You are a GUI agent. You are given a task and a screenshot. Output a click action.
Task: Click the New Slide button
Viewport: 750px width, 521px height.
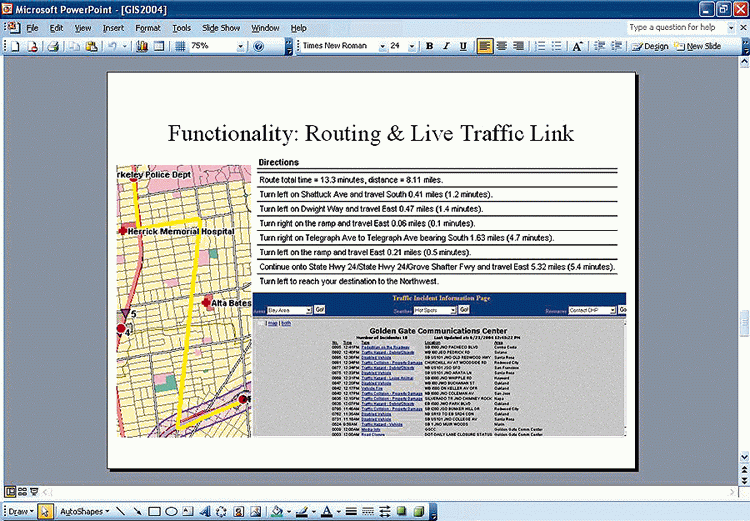point(698,46)
